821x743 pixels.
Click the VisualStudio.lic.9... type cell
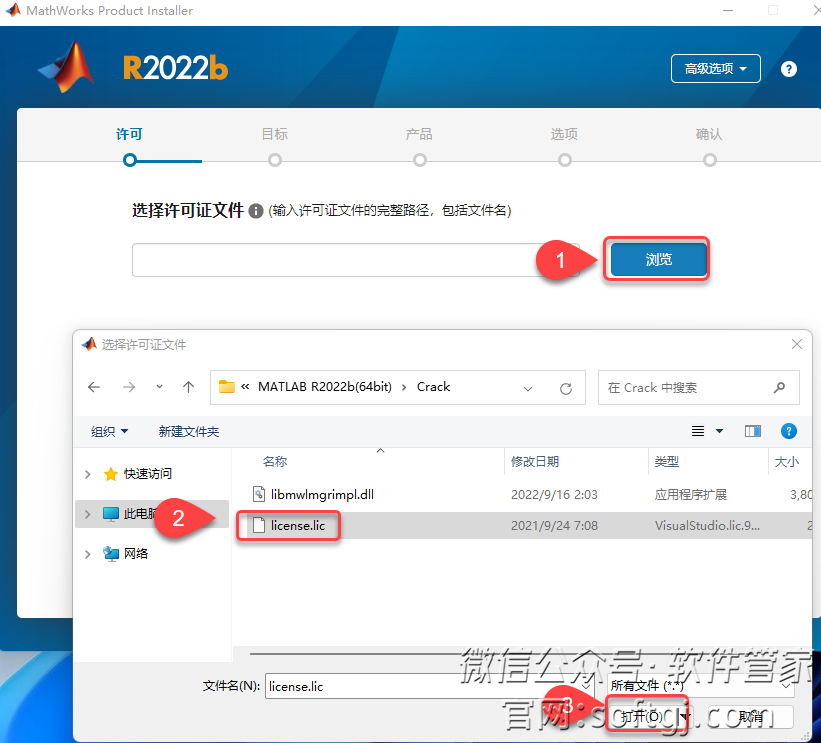click(707, 526)
